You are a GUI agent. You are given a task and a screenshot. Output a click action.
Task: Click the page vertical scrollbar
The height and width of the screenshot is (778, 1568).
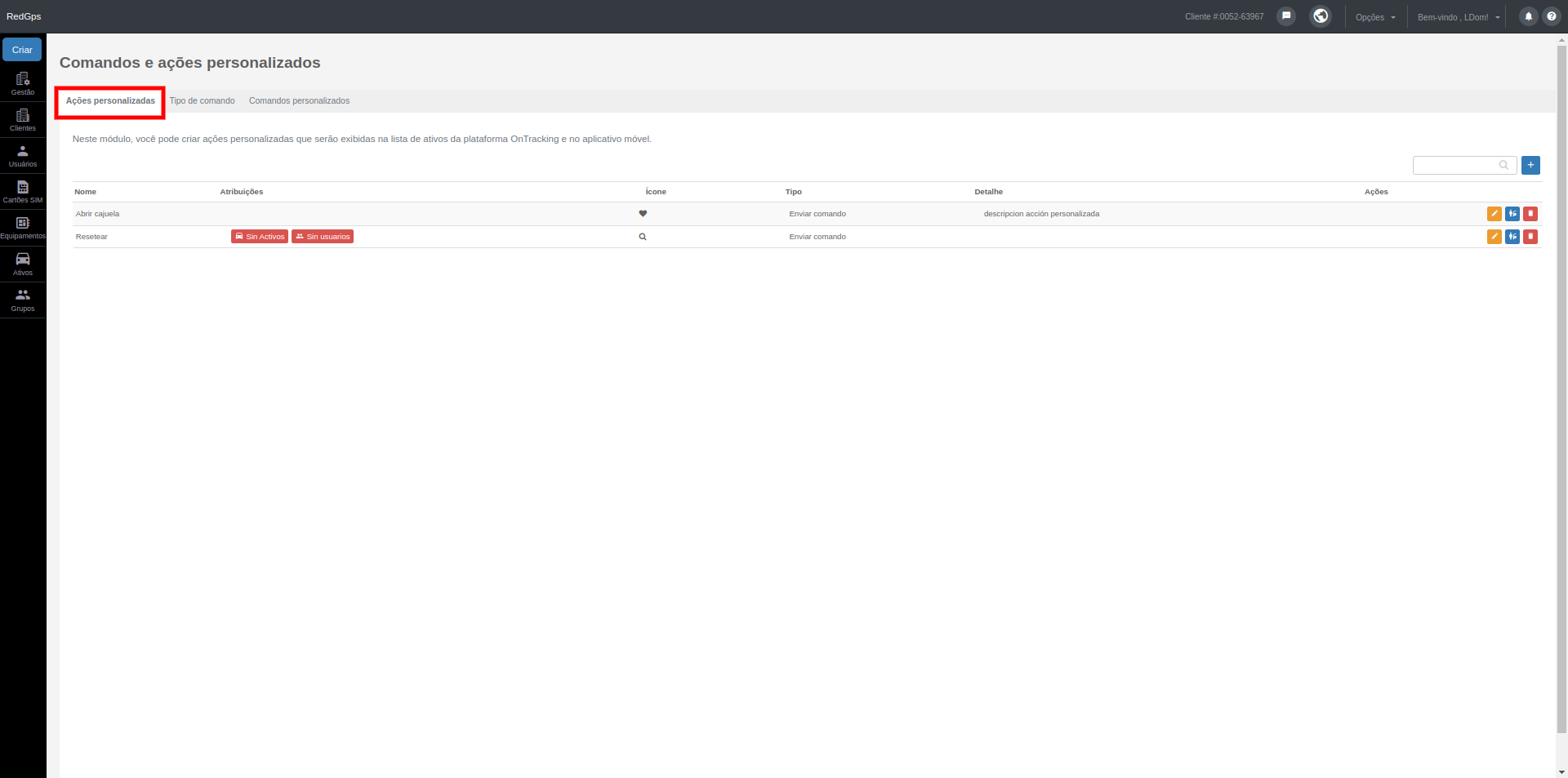[1561, 390]
